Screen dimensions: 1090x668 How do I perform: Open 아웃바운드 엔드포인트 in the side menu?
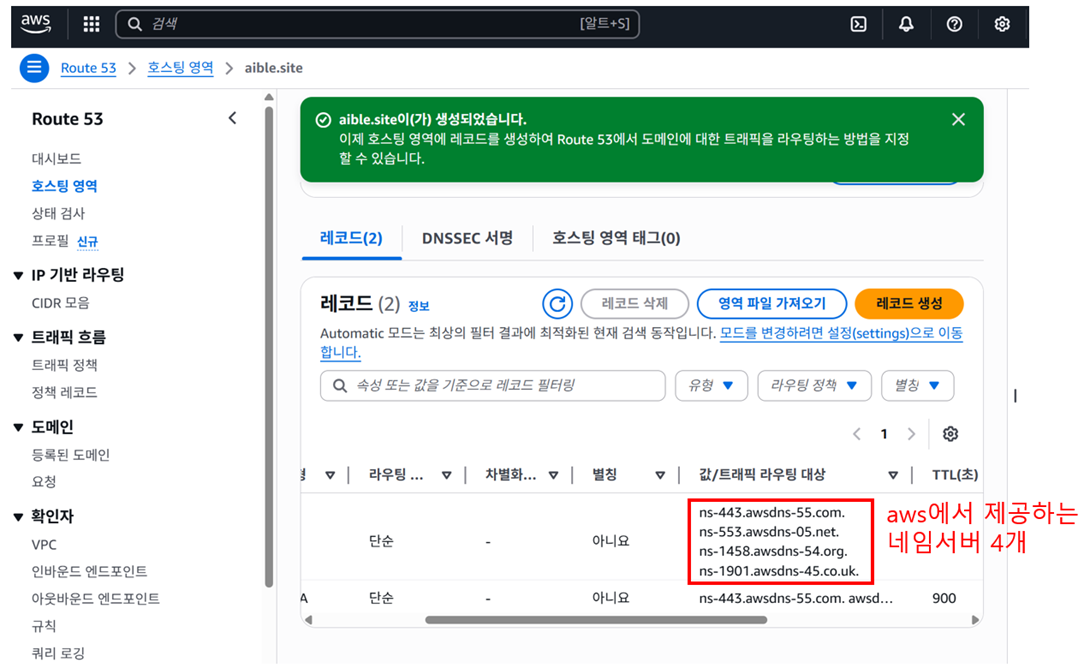[x=95, y=598]
